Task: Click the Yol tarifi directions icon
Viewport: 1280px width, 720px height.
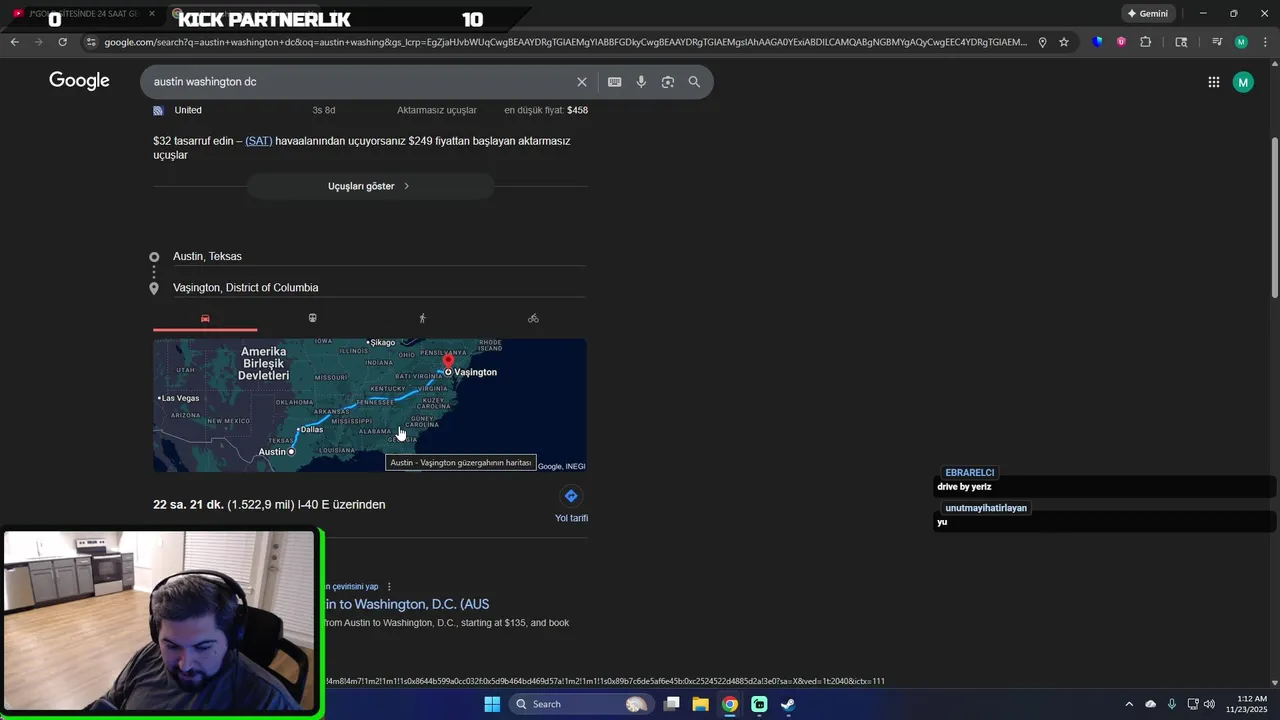Action: (x=571, y=496)
